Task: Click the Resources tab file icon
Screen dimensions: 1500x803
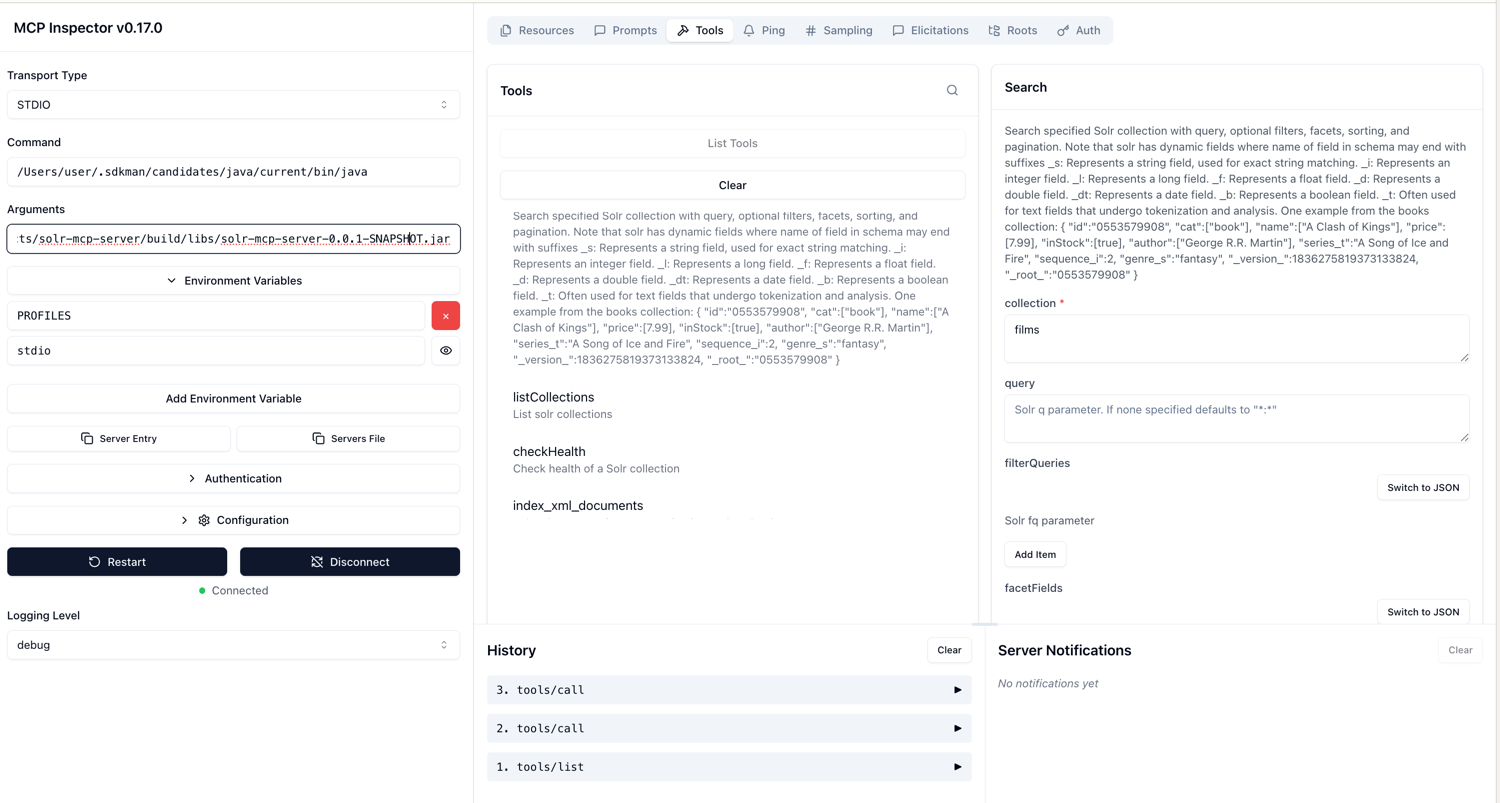Action: click(506, 31)
